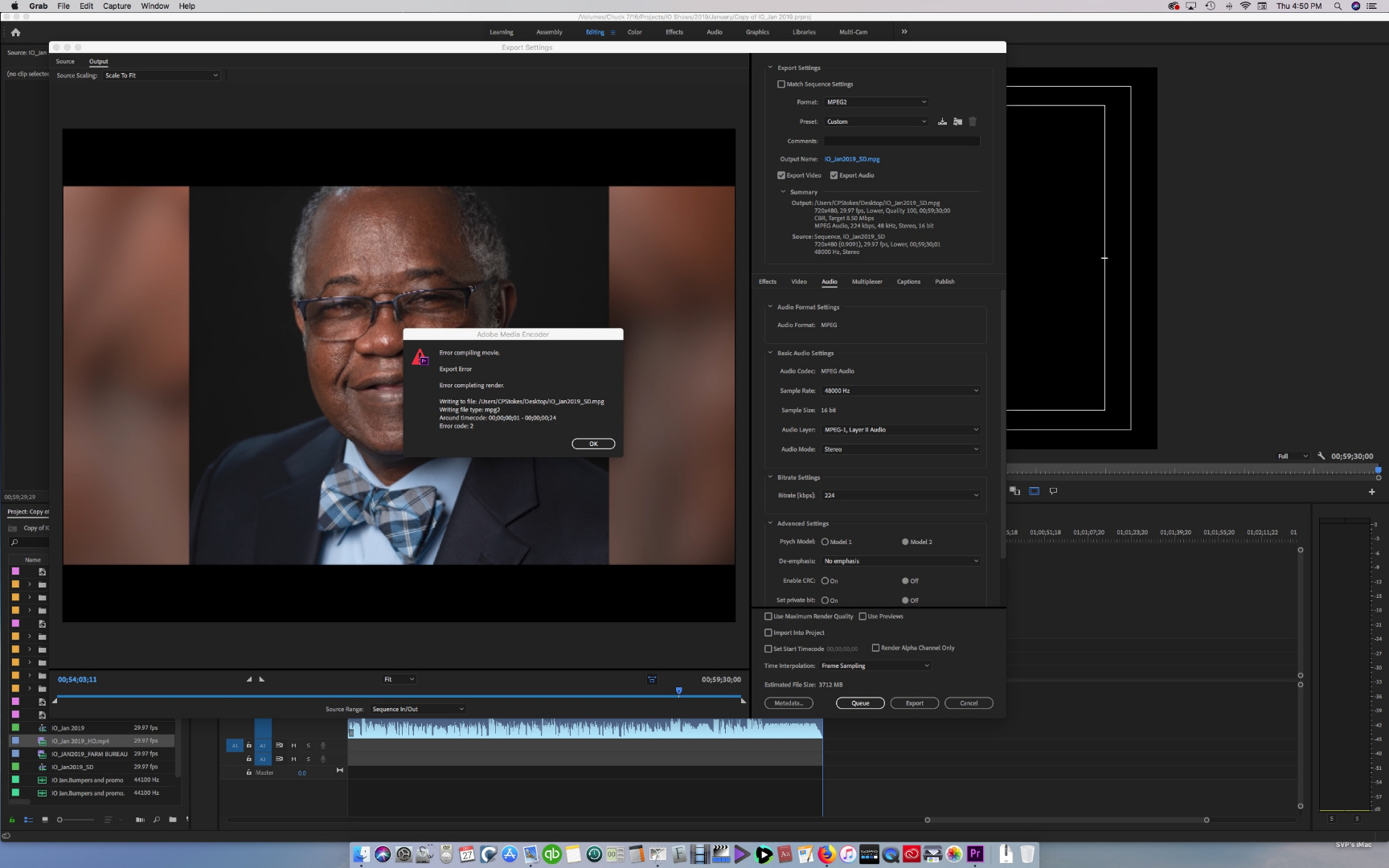Viewport: 1389px width, 868px height.
Task: Uncheck Export Video
Action: [x=781, y=175]
